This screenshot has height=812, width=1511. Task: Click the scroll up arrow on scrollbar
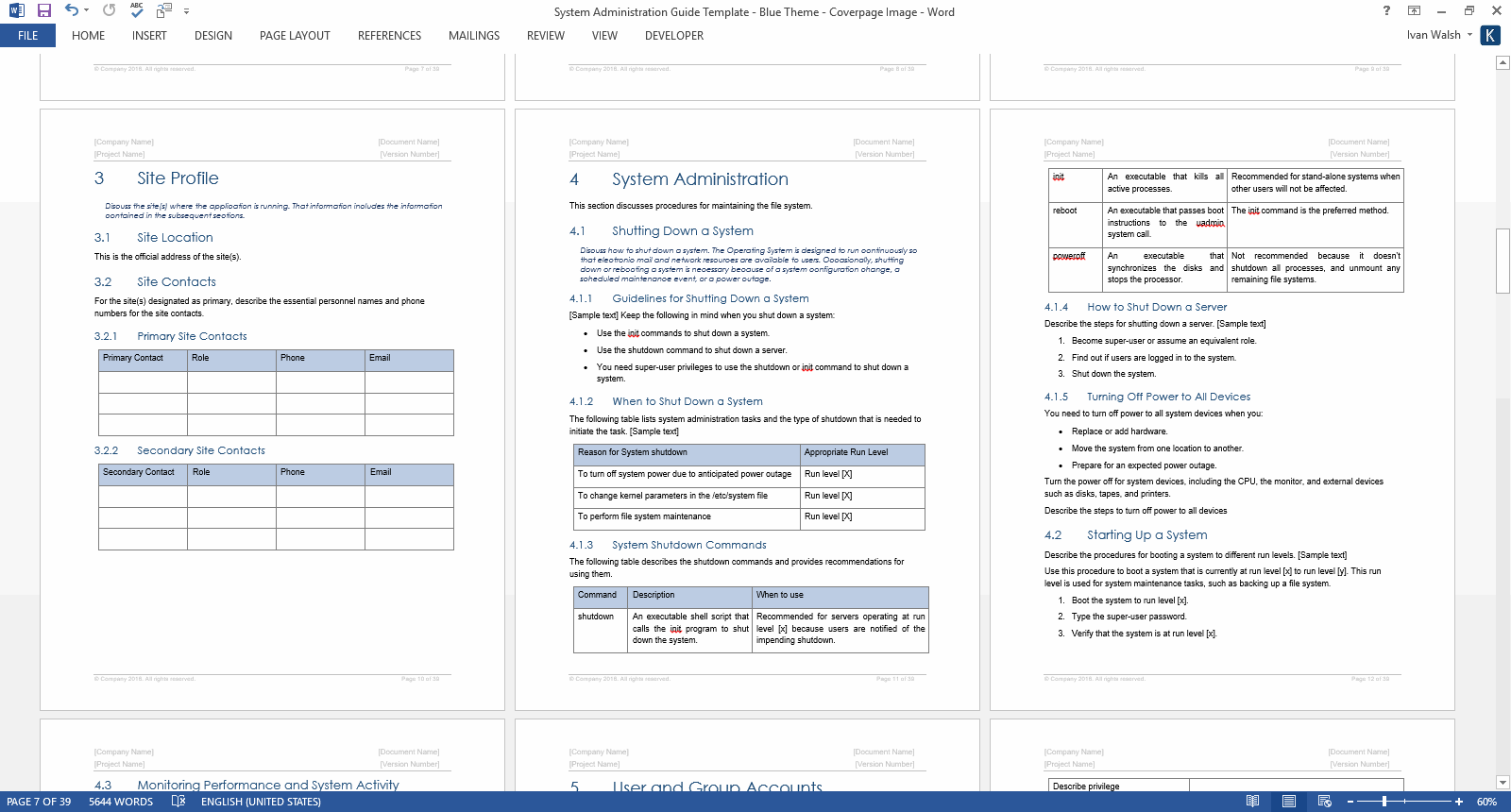point(1503,62)
